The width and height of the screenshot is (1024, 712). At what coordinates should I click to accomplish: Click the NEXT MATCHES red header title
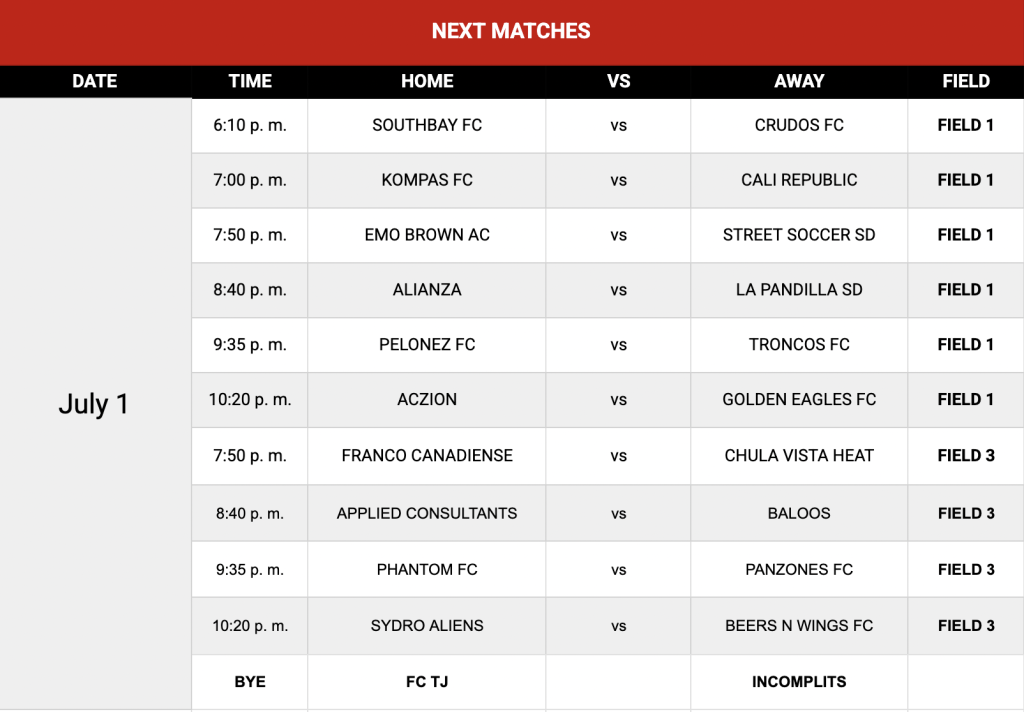511,31
